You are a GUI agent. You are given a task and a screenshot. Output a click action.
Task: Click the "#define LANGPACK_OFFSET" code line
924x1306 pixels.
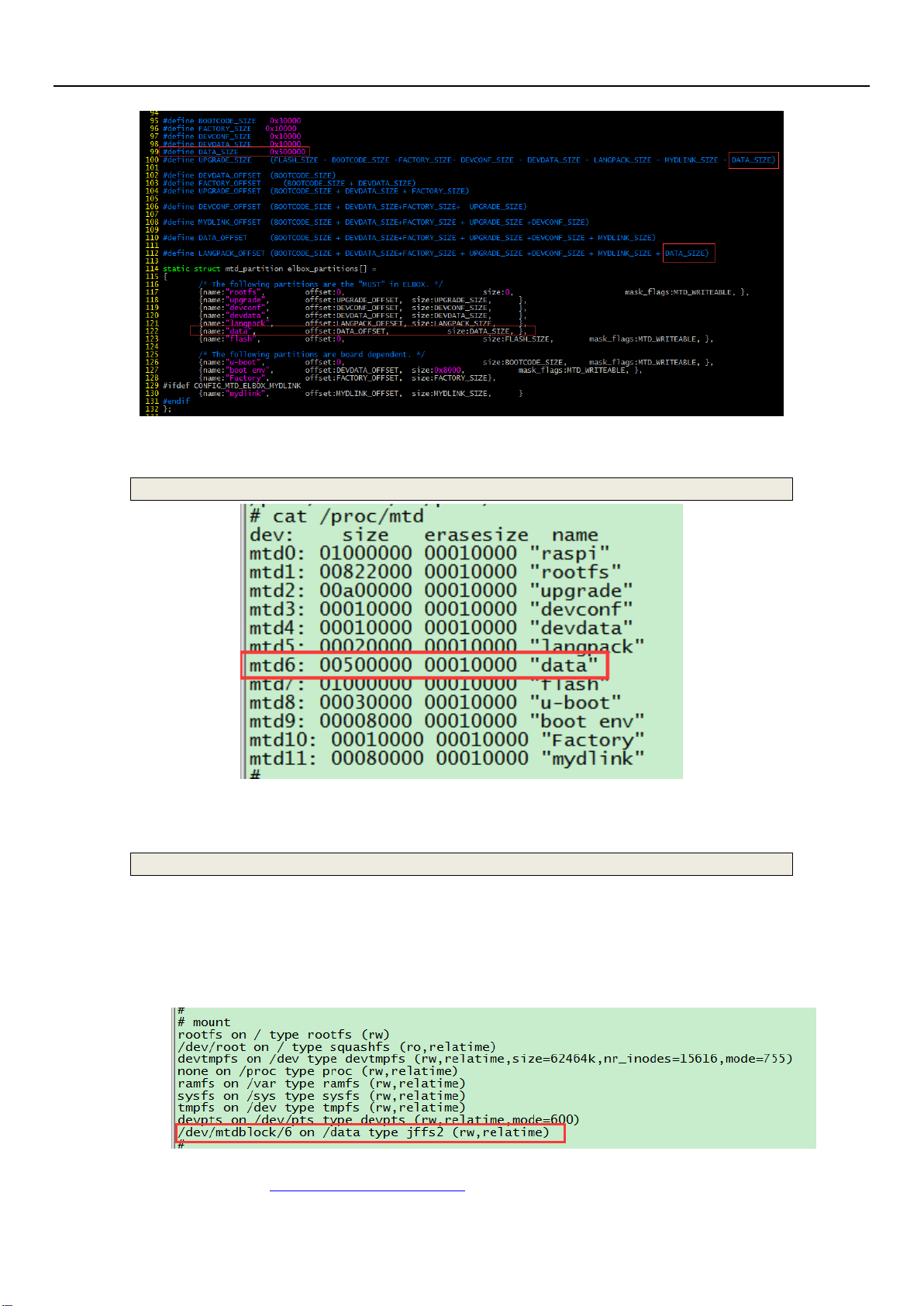pyautogui.click(x=436, y=253)
